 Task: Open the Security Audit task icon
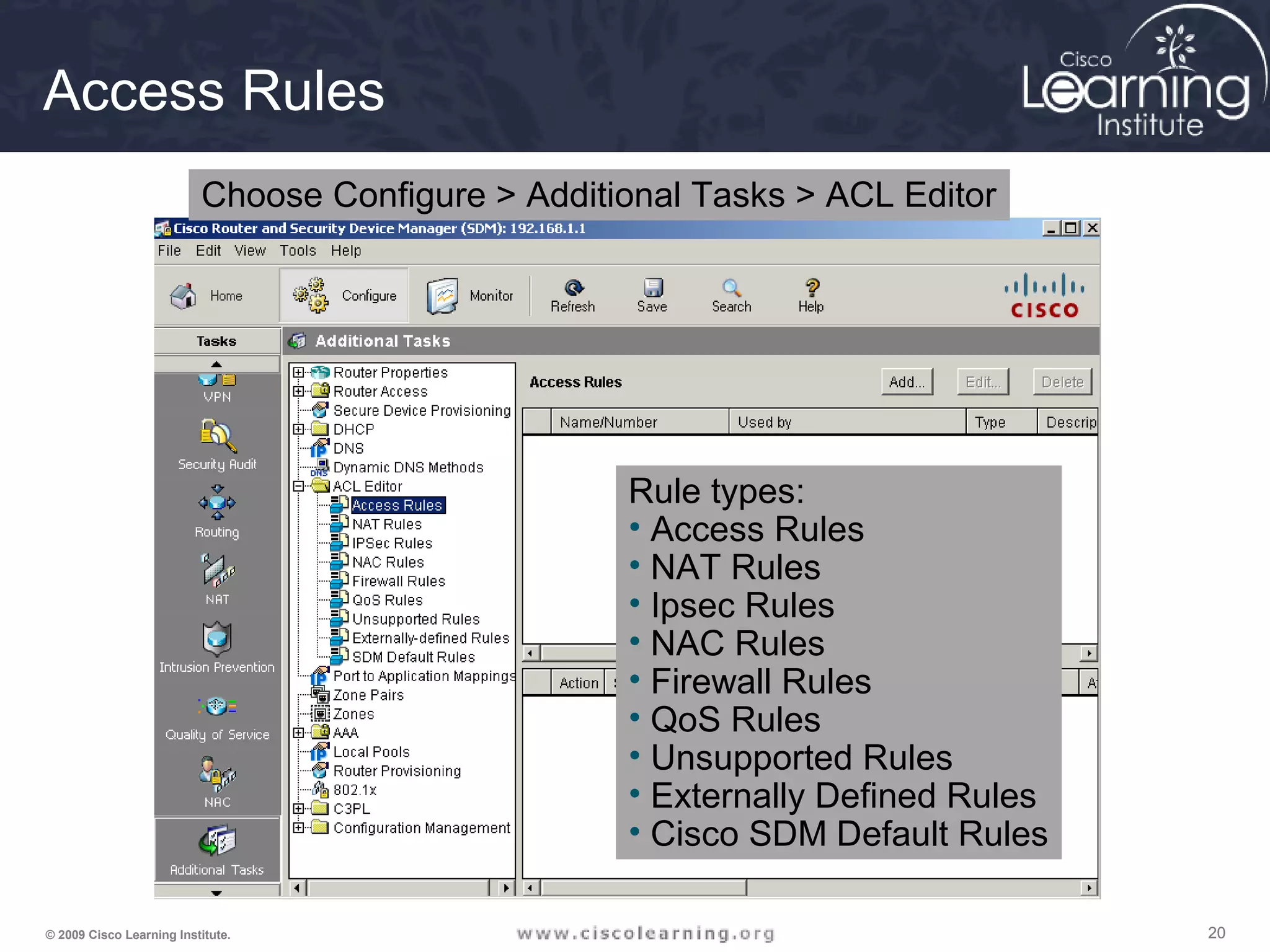217,436
